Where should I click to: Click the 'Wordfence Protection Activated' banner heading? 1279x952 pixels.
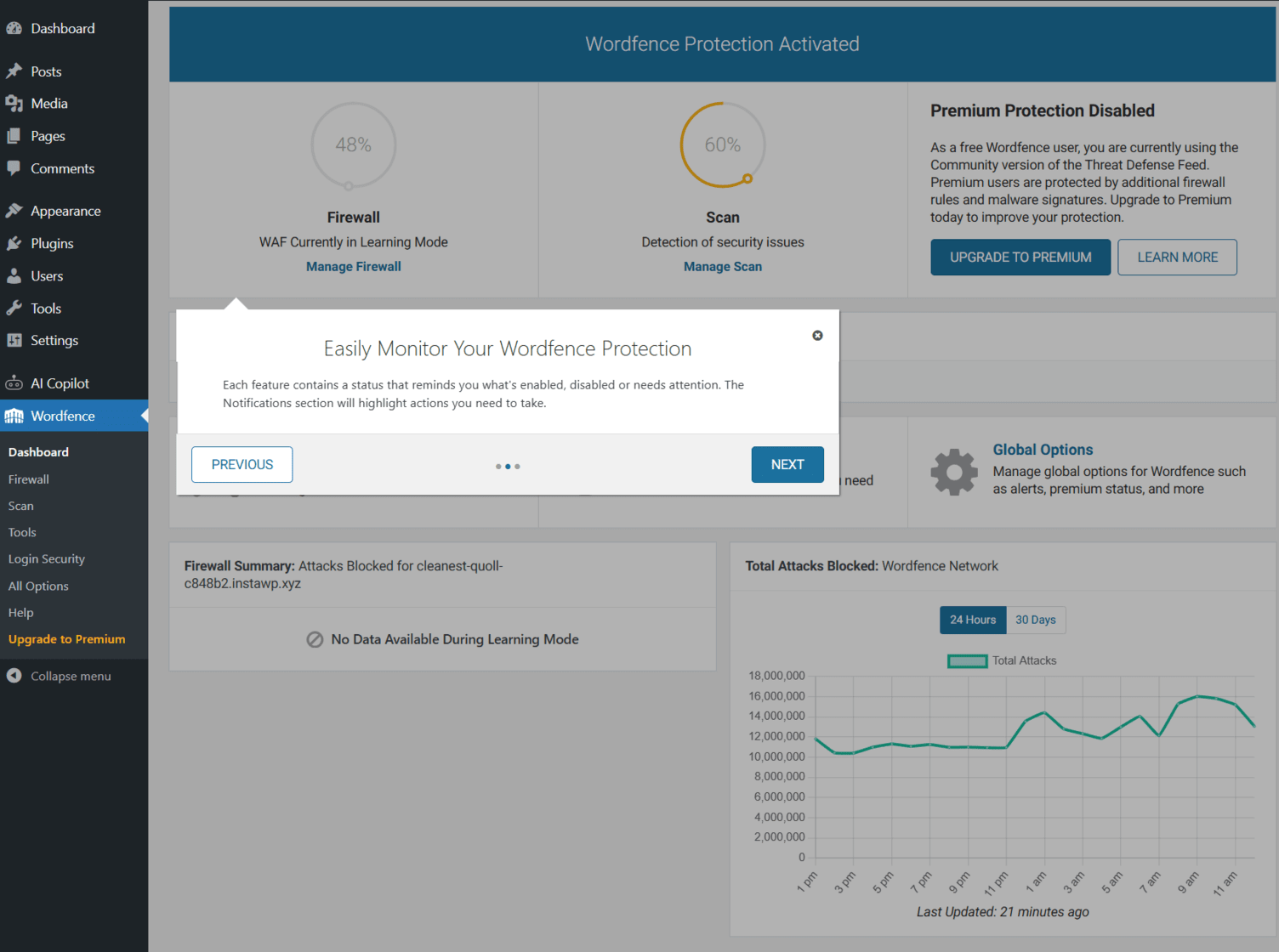click(x=722, y=44)
